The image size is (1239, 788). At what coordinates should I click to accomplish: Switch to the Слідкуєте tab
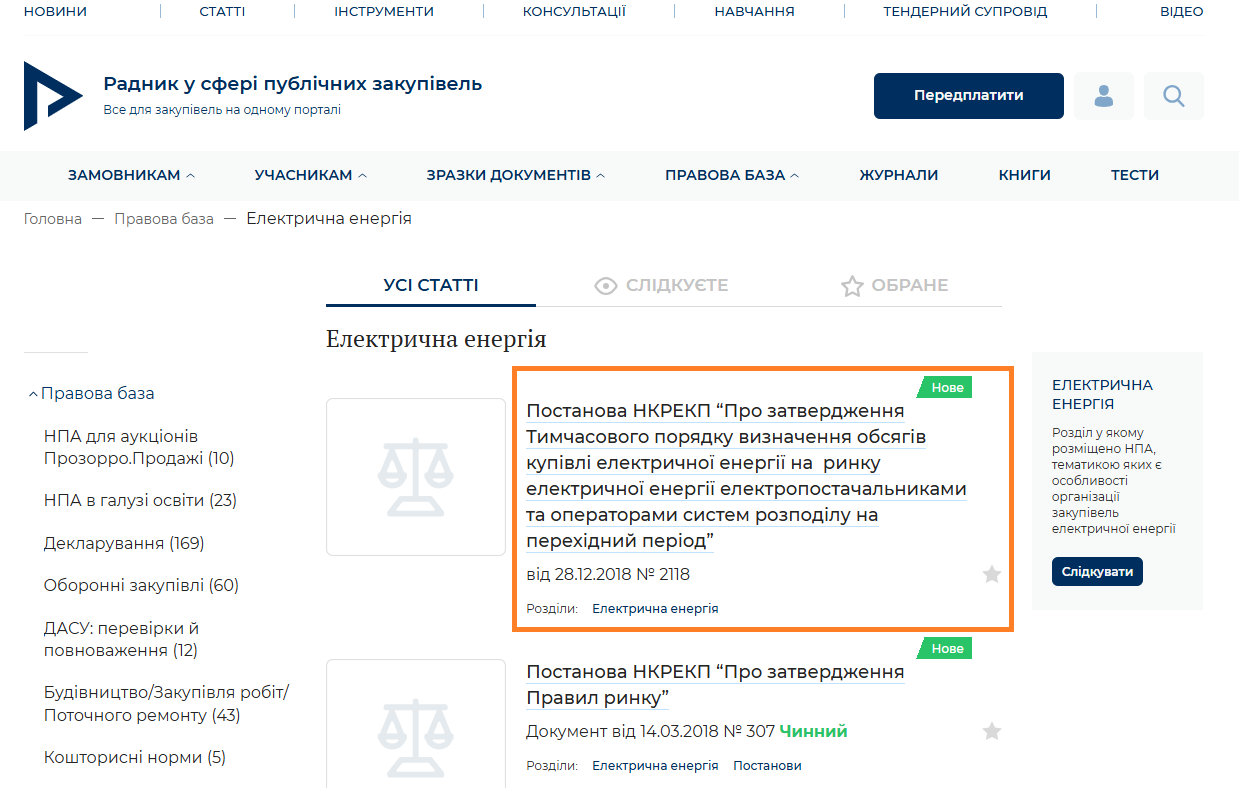[x=661, y=286]
